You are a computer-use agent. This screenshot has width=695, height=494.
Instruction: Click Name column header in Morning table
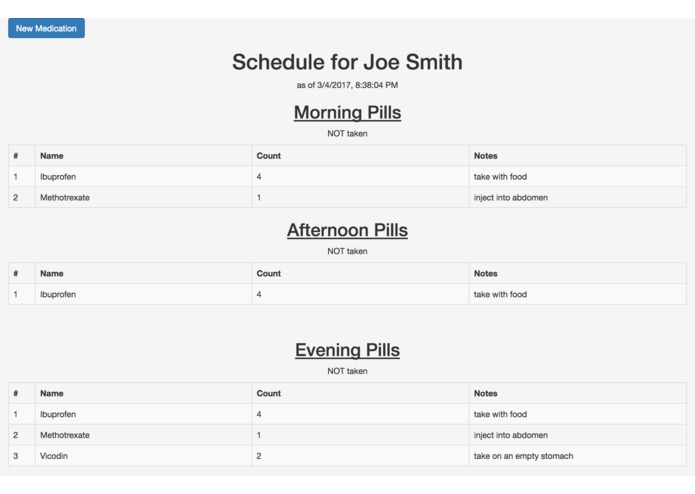click(x=52, y=156)
